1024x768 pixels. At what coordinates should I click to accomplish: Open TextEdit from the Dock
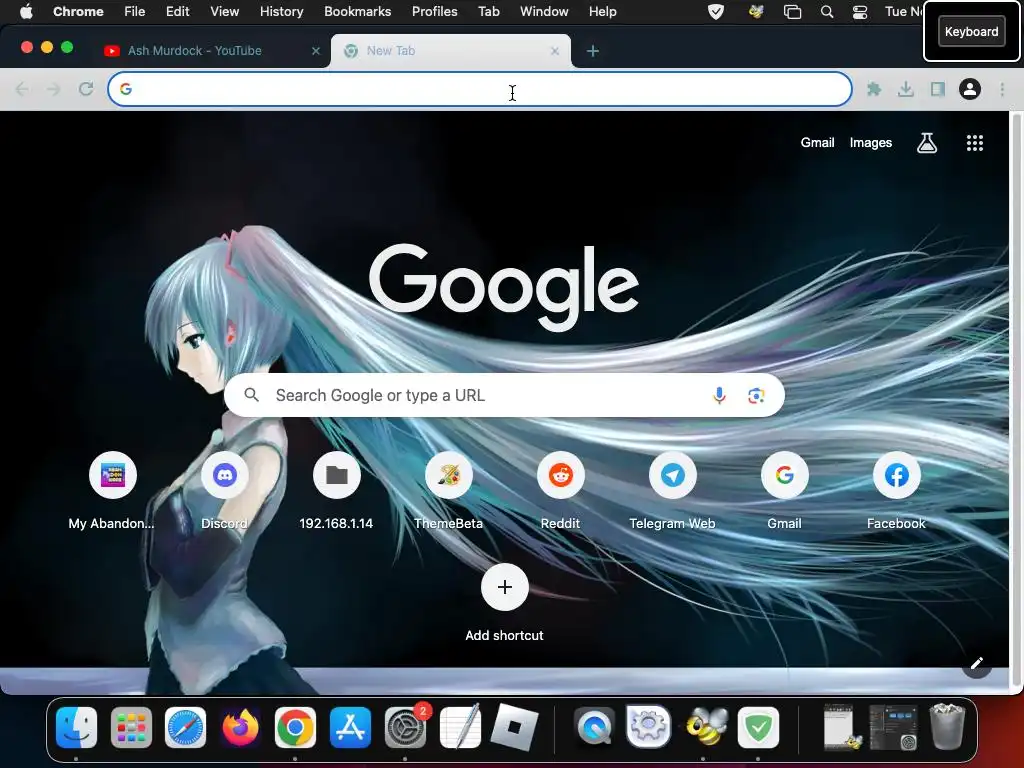tap(460, 726)
